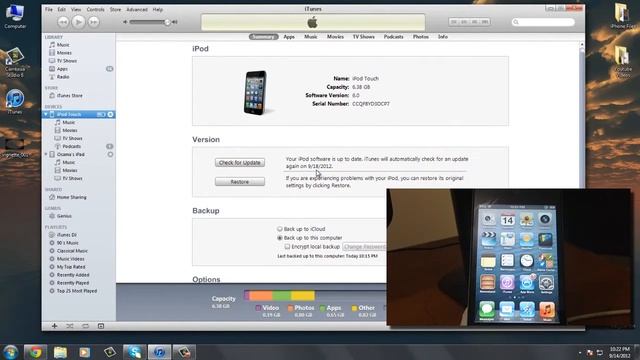Eject the iPod Touch device
Image resolution: width=640 pixels, height=360 pixels.
(x=110, y=114)
